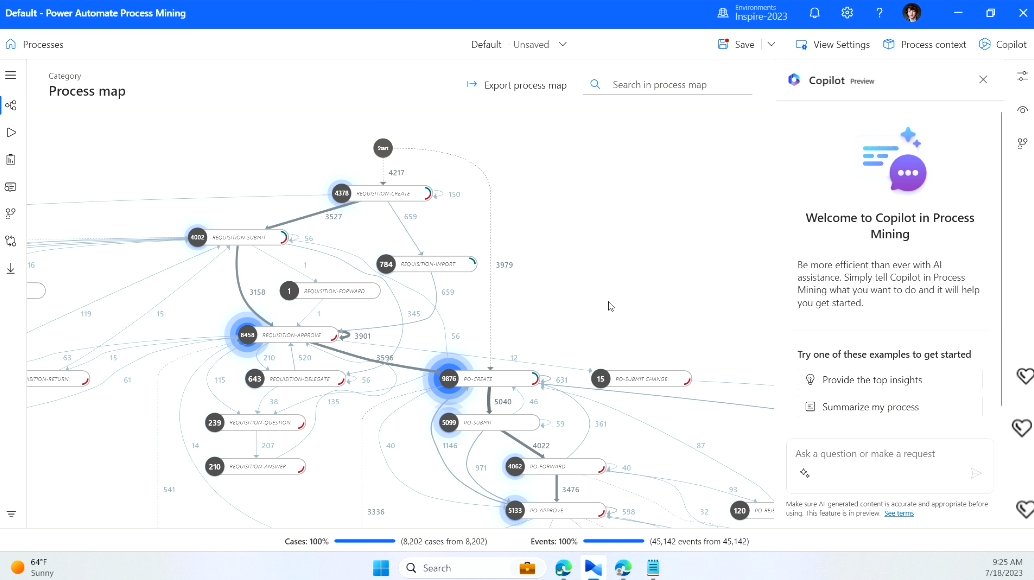Click the edge label 4217
1034x580 pixels.
coord(396,173)
